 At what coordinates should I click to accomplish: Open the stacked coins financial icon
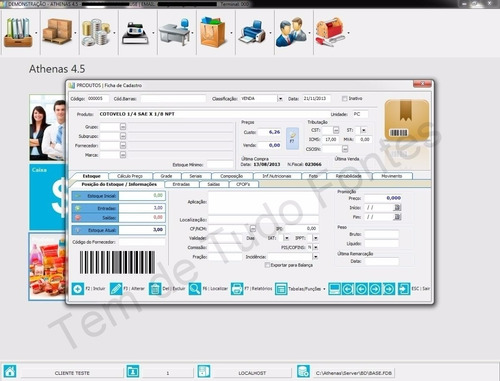click(96, 32)
